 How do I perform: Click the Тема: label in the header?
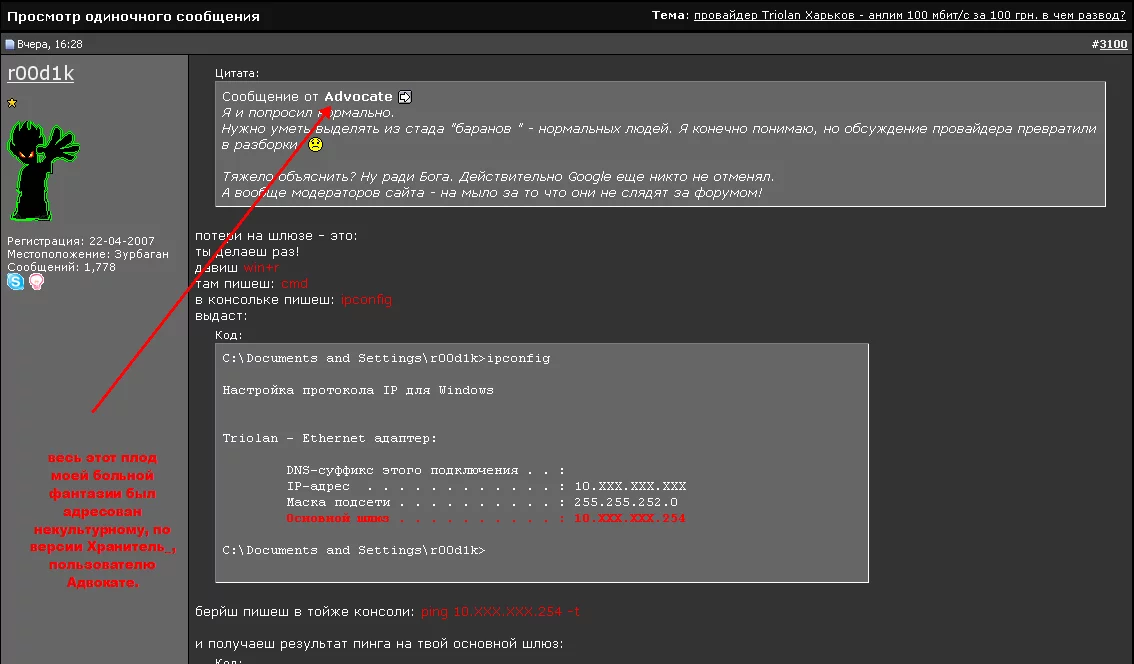point(670,15)
